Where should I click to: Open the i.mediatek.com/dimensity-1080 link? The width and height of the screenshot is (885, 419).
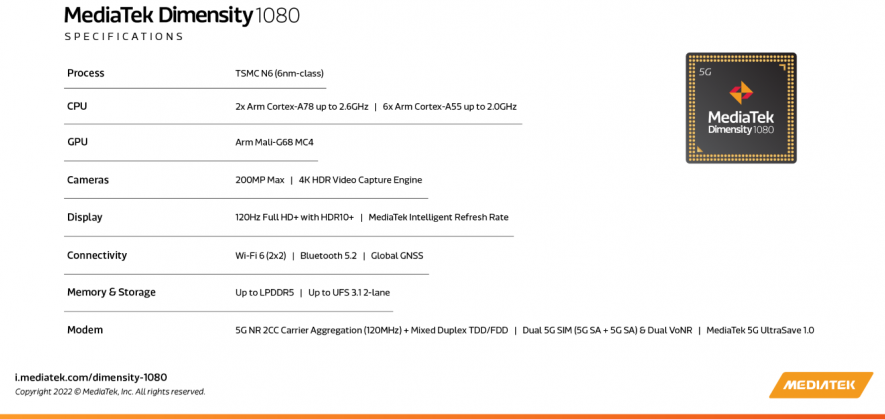point(91,377)
